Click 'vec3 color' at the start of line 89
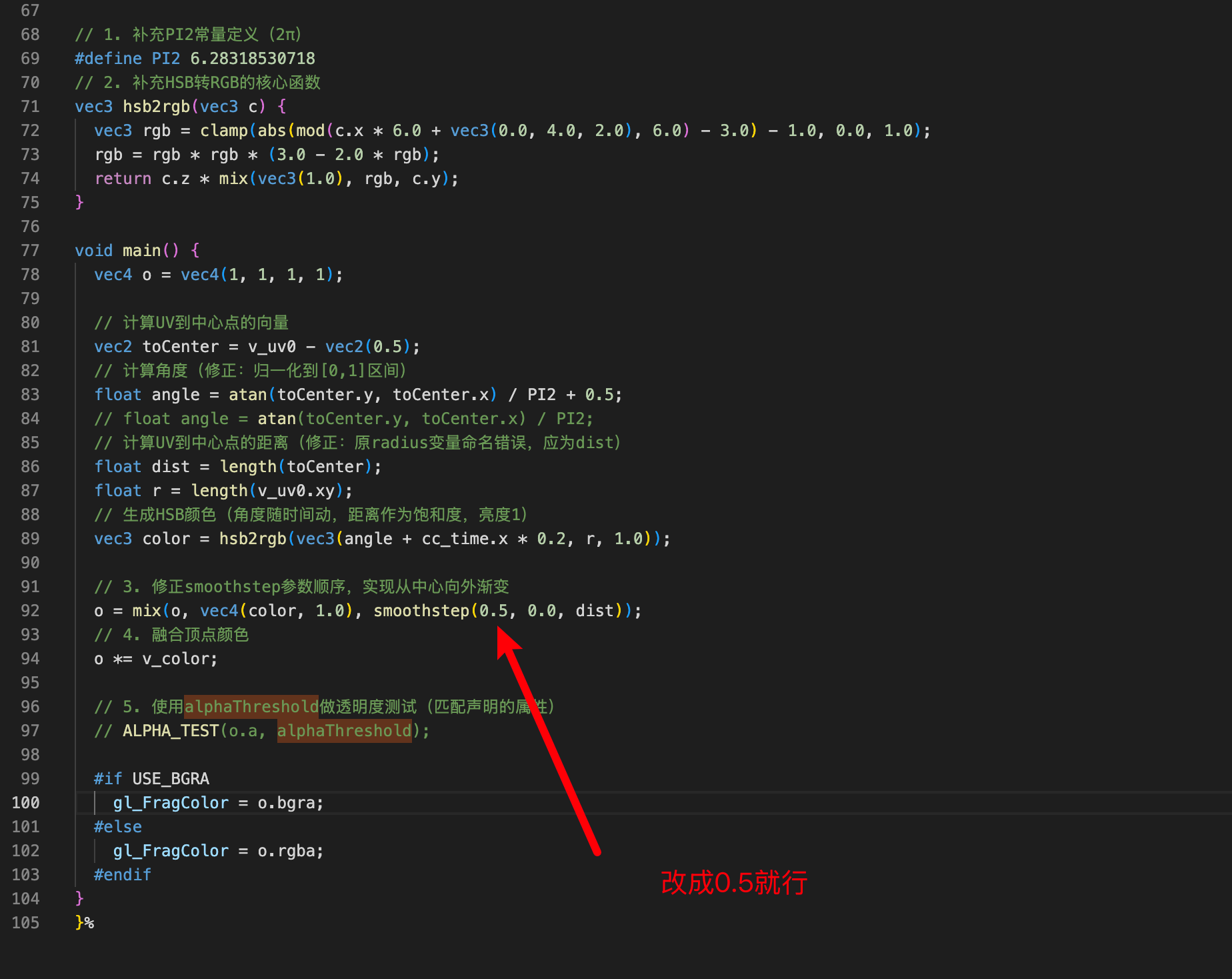1232x979 pixels. click(142, 538)
